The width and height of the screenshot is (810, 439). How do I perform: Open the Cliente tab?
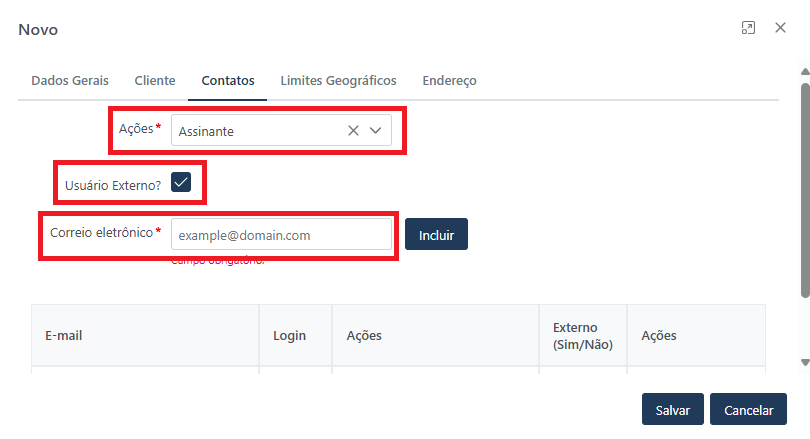pos(155,80)
